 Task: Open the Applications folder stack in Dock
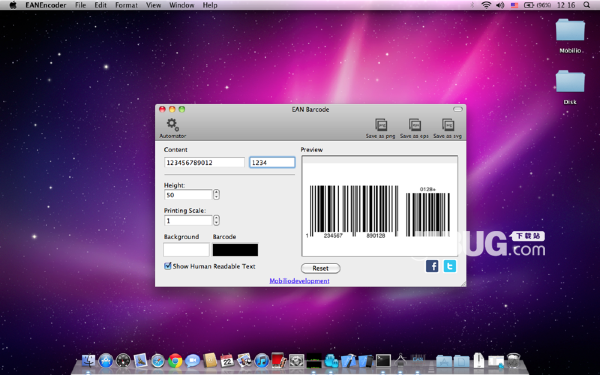(444, 361)
